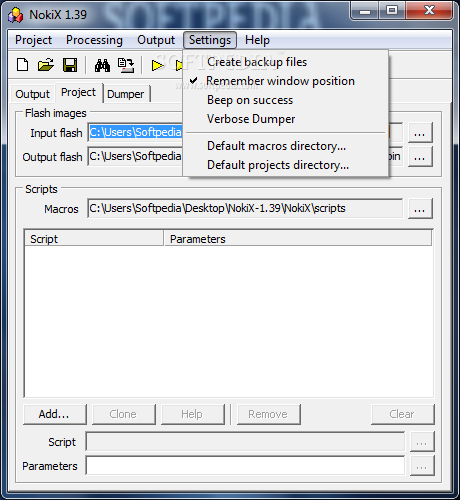Screen dimensions: 460x500
Task: Click the NokiX app icon in title bar
Action: tap(16, 15)
